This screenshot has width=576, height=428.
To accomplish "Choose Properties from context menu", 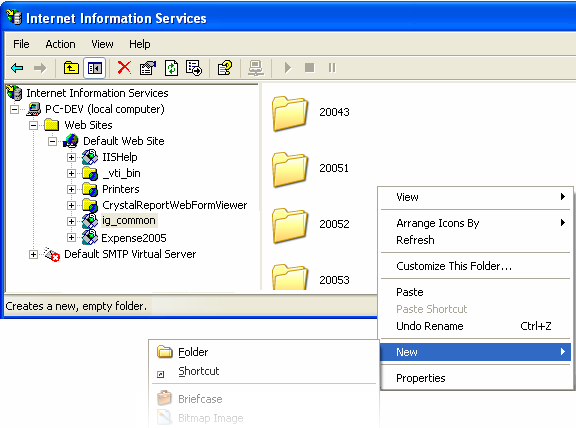I will pyautogui.click(x=475, y=378).
